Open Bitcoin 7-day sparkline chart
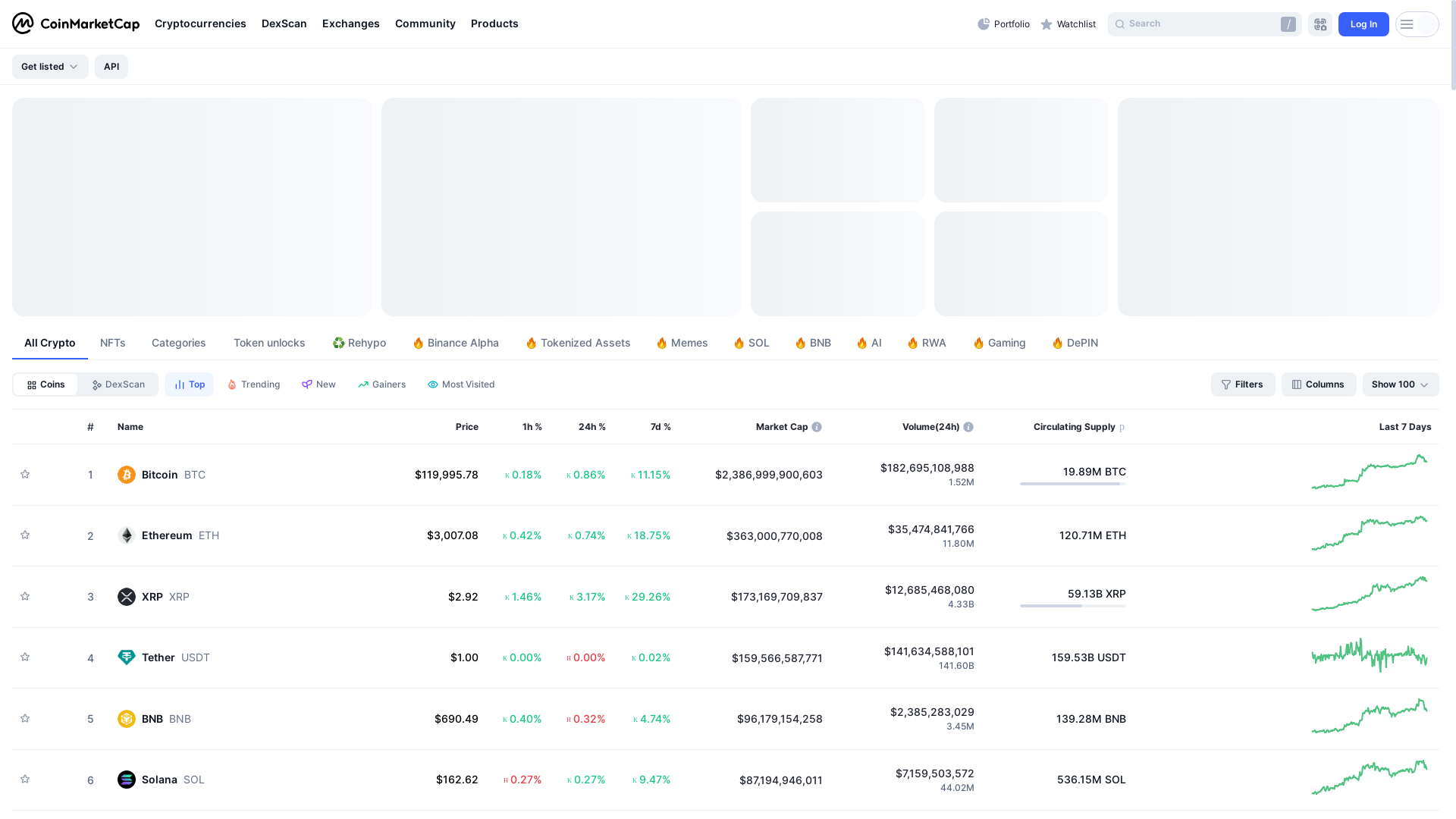The width and height of the screenshot is (1456, 819). (1370, 472)
